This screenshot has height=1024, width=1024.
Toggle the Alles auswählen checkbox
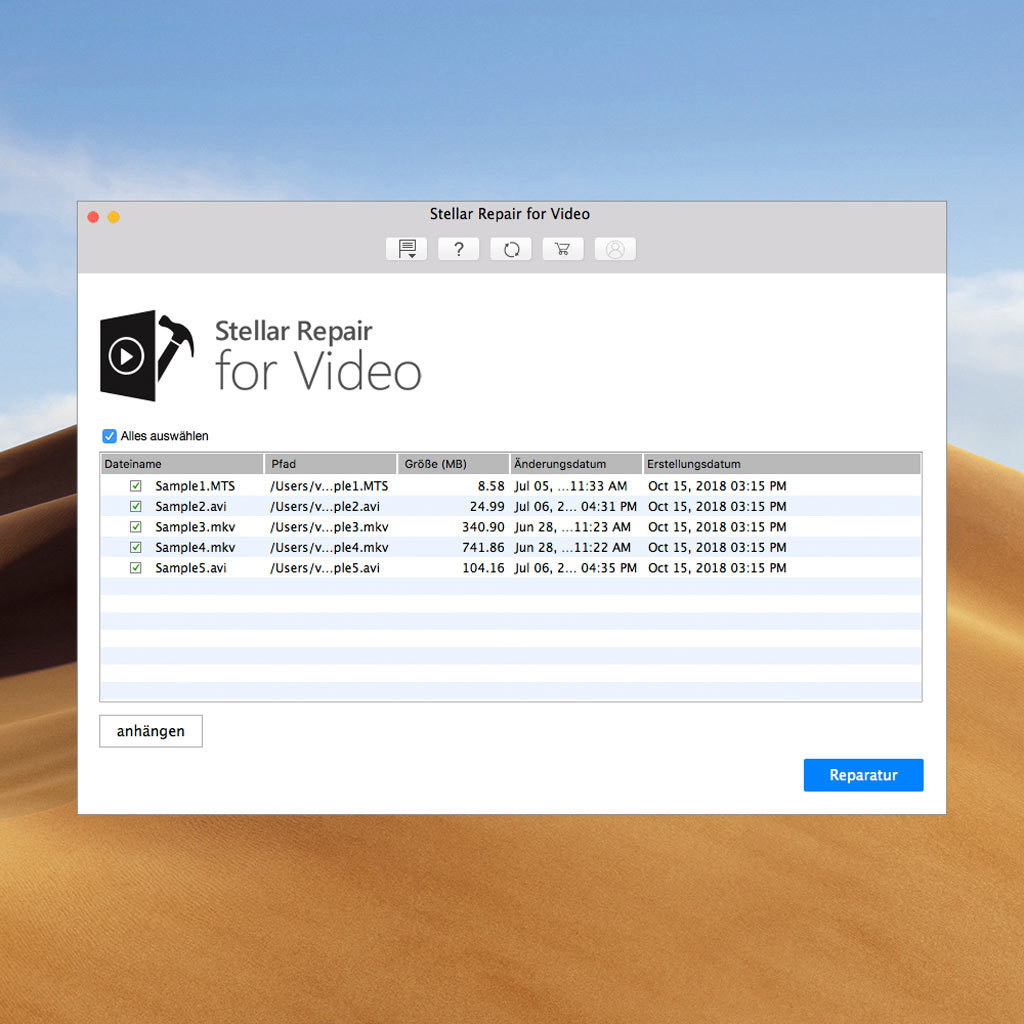(109, 436)
